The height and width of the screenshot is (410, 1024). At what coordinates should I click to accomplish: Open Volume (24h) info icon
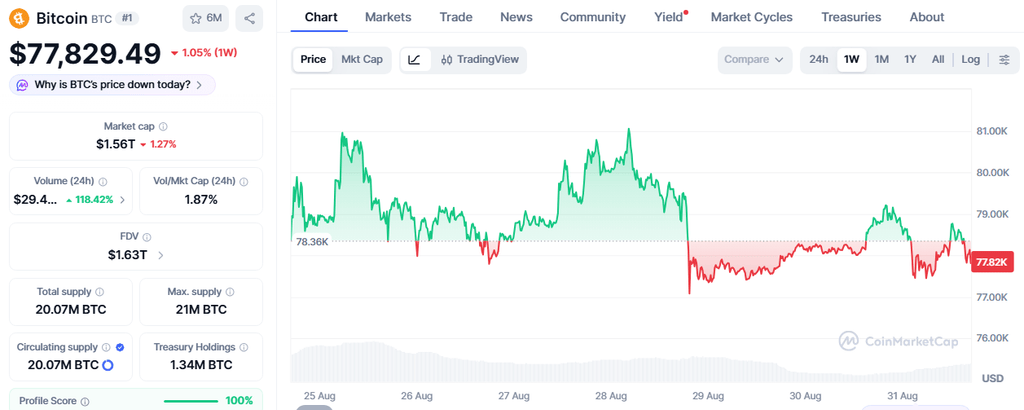(103, 181)
